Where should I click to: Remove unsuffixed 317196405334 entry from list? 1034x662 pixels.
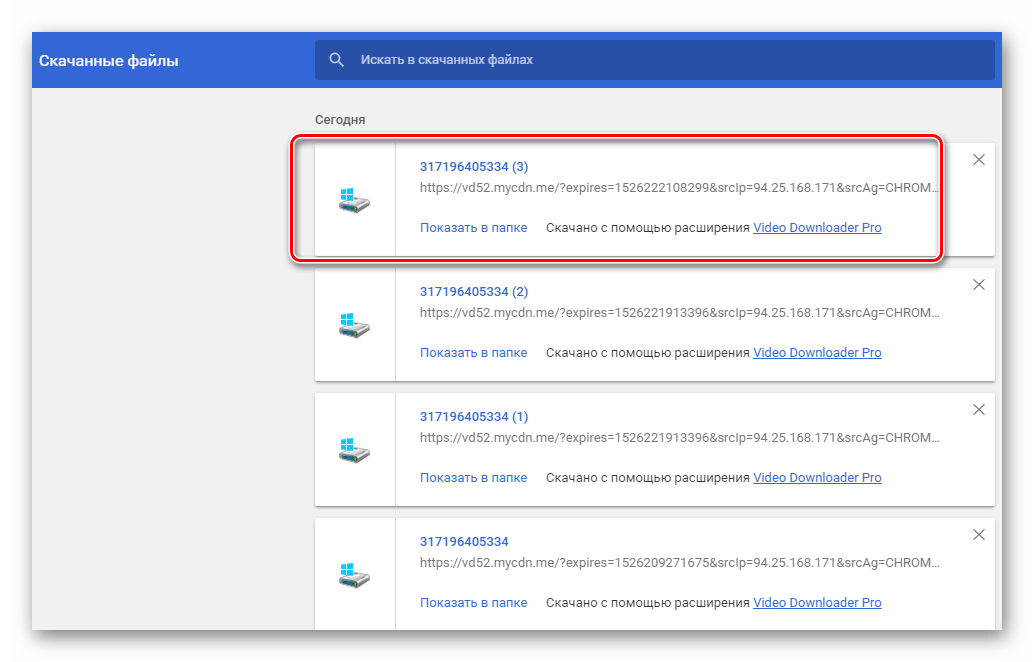click(979, 535)
